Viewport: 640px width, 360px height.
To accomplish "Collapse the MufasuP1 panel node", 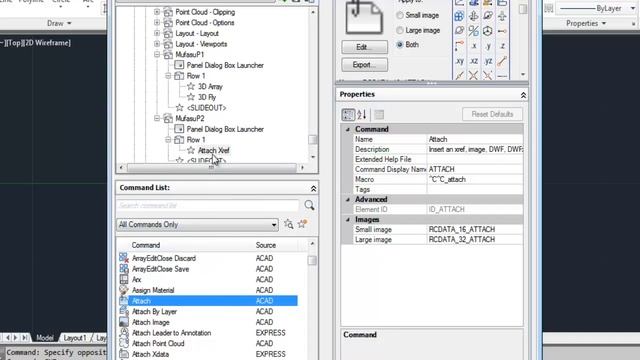I will [157, 54].
